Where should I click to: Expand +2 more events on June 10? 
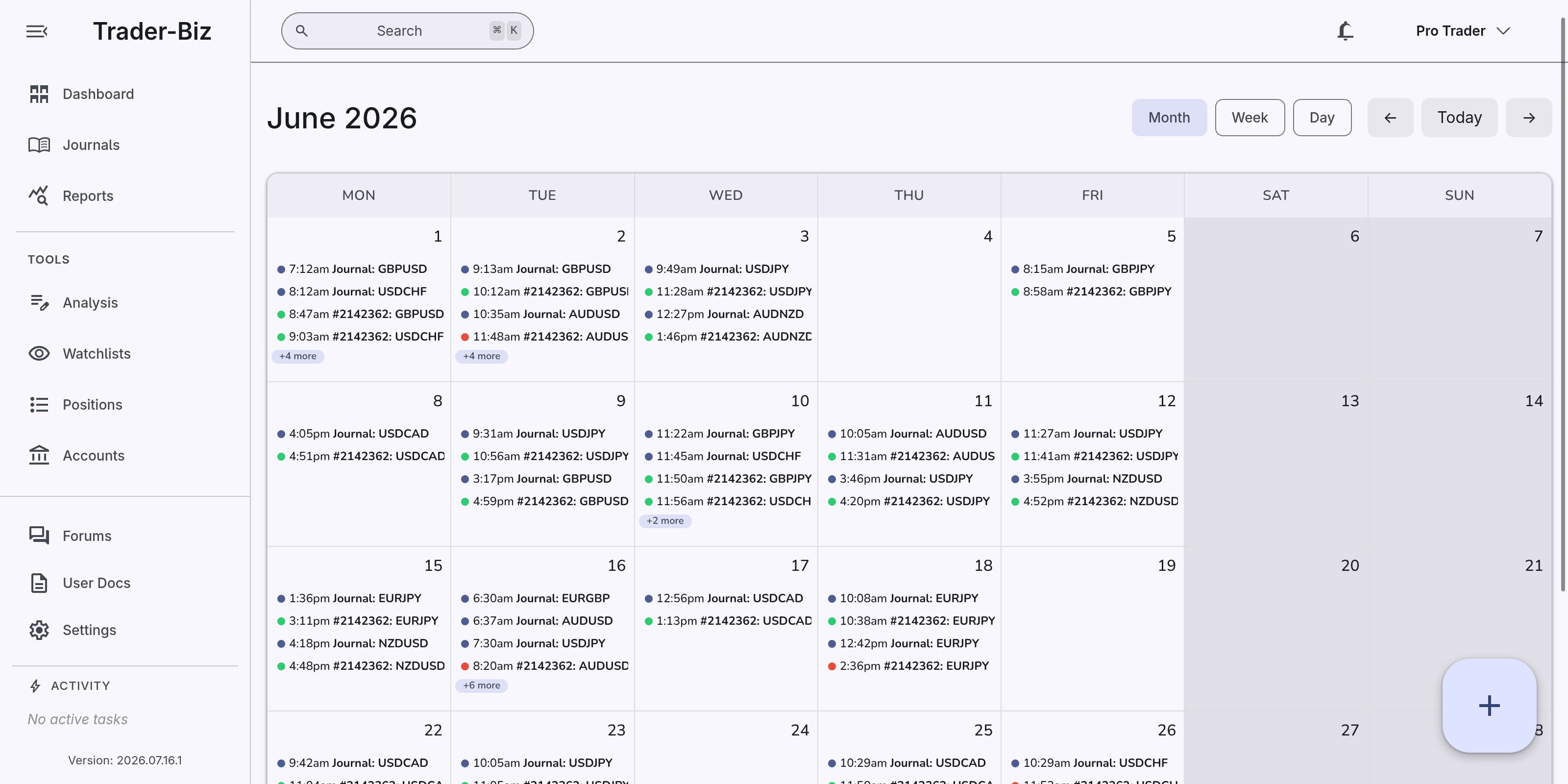pyautogui.click(x=665, y=520)
